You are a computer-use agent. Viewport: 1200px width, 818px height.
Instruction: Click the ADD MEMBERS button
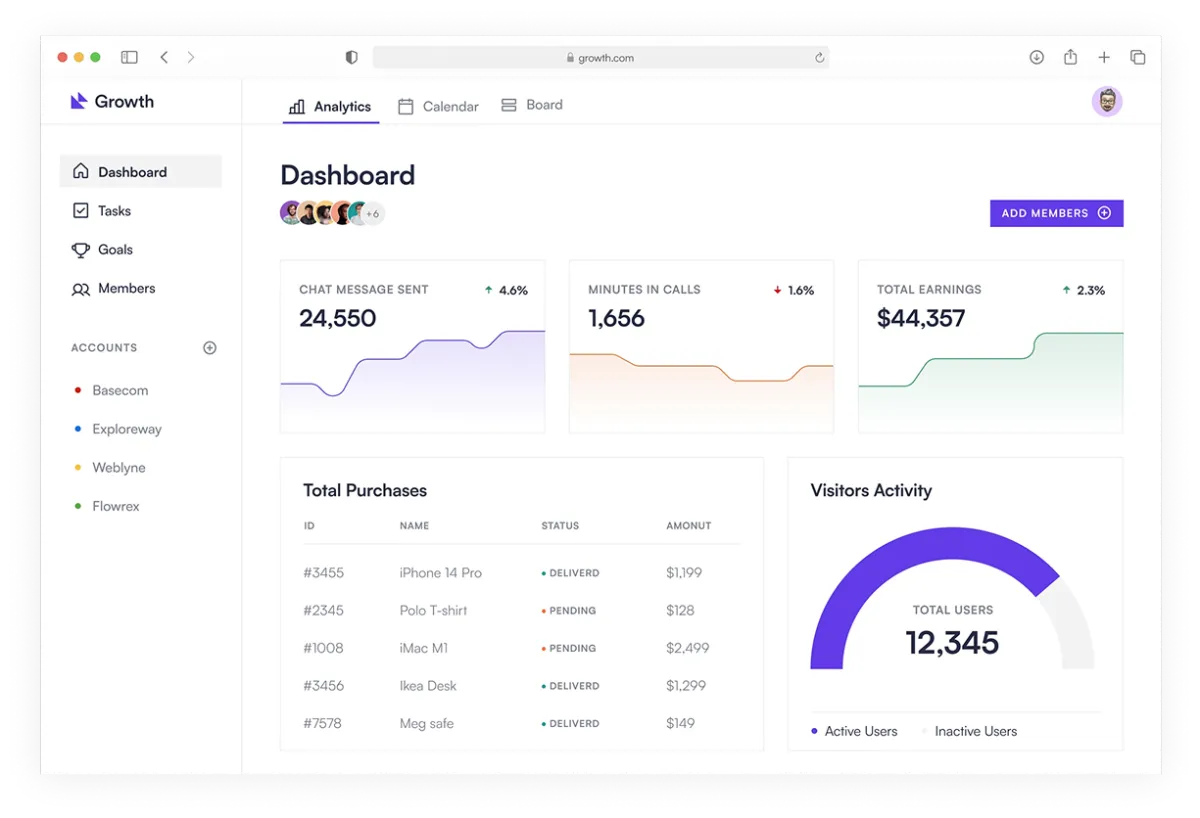click(x=1057, y=213)
